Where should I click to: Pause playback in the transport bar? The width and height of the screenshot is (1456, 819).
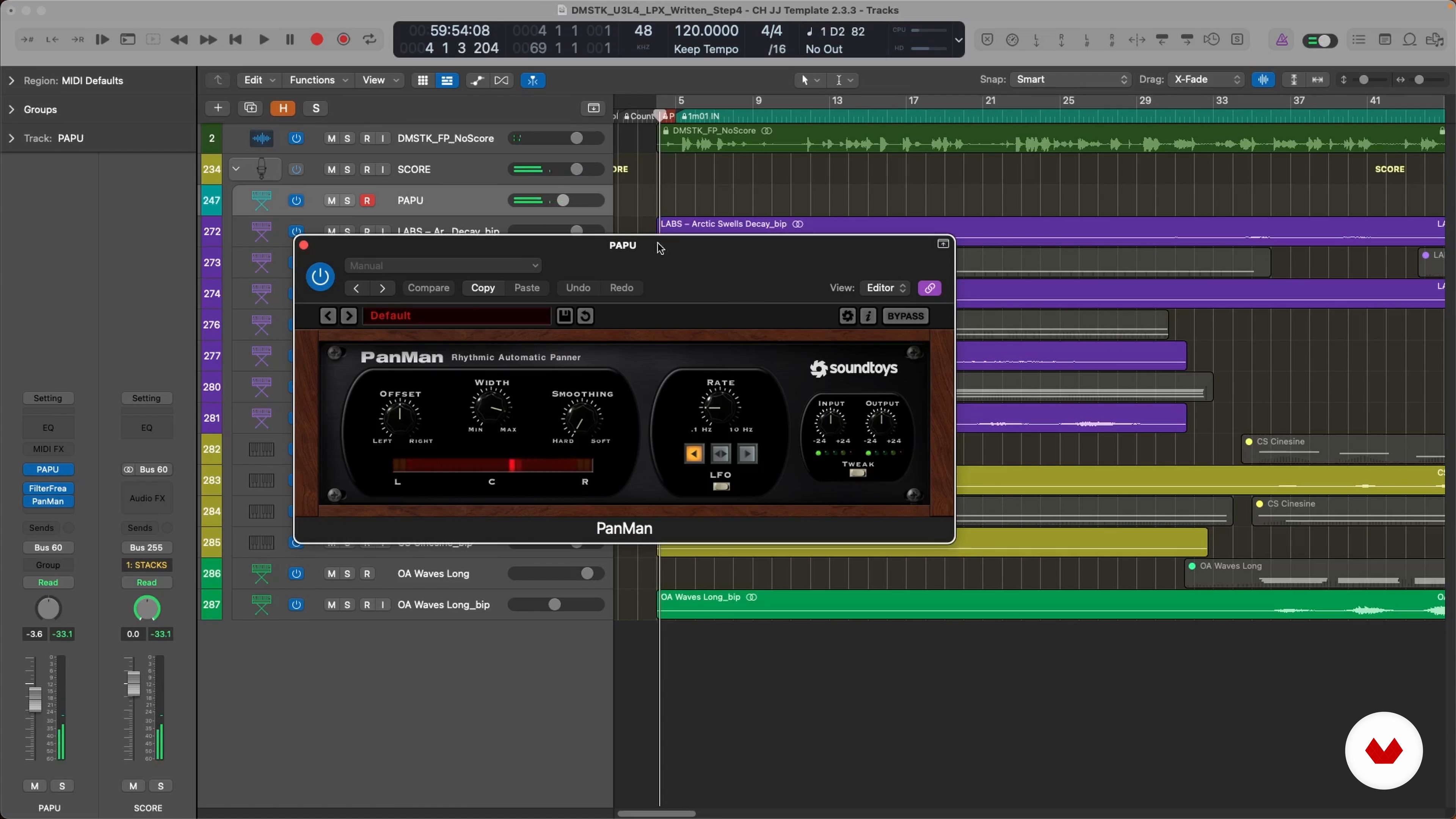click(x=290, y=39)
